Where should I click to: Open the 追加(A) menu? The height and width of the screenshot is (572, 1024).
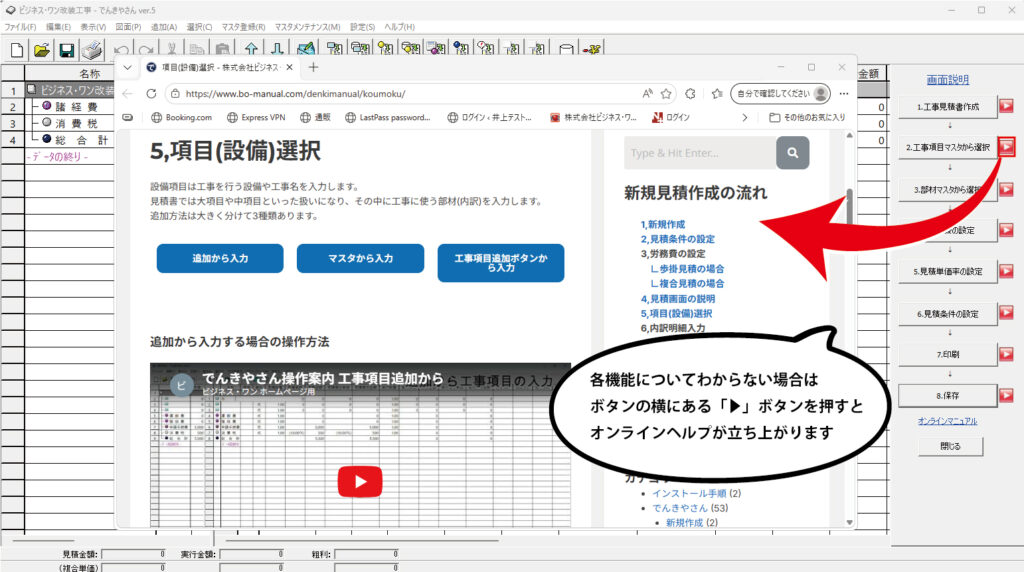(x=163, y=27)
